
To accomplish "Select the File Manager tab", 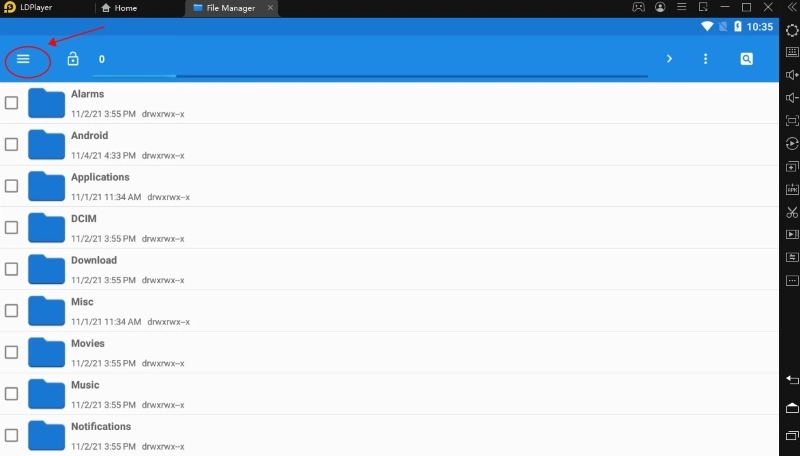I will [223, 8].
